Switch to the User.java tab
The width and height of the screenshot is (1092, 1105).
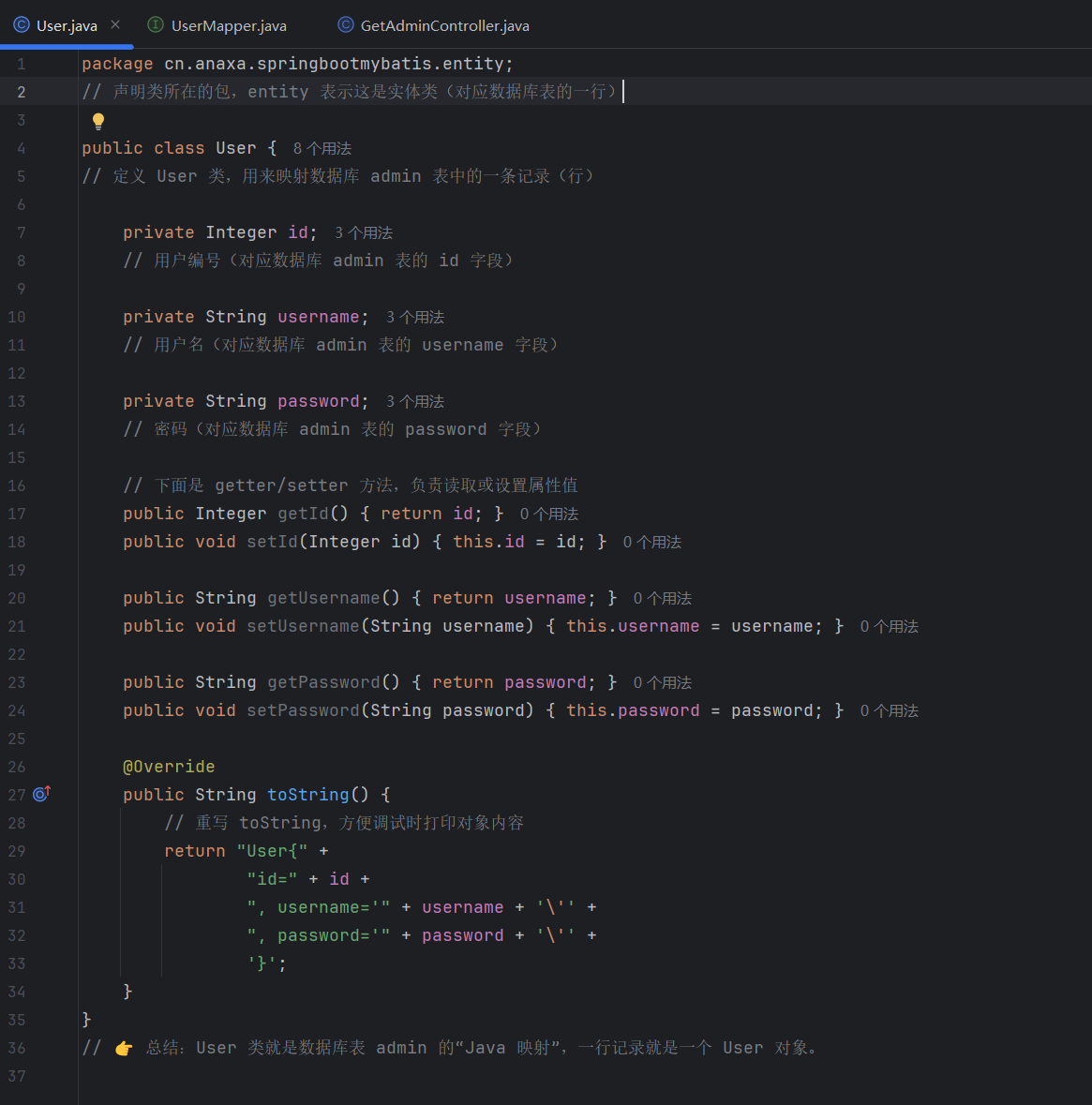67,25
